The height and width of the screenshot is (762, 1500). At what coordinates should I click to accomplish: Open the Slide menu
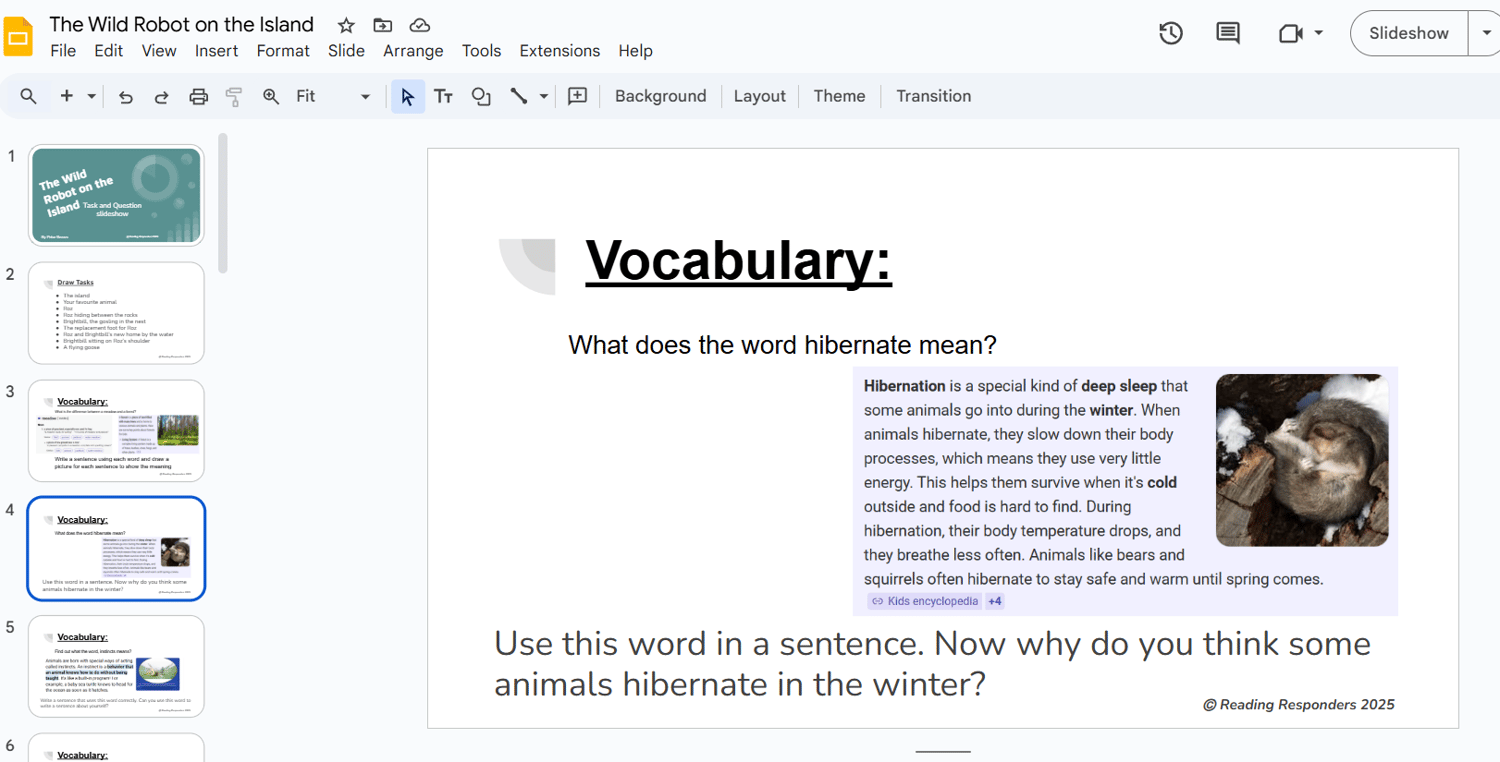(x=346, y=51)
